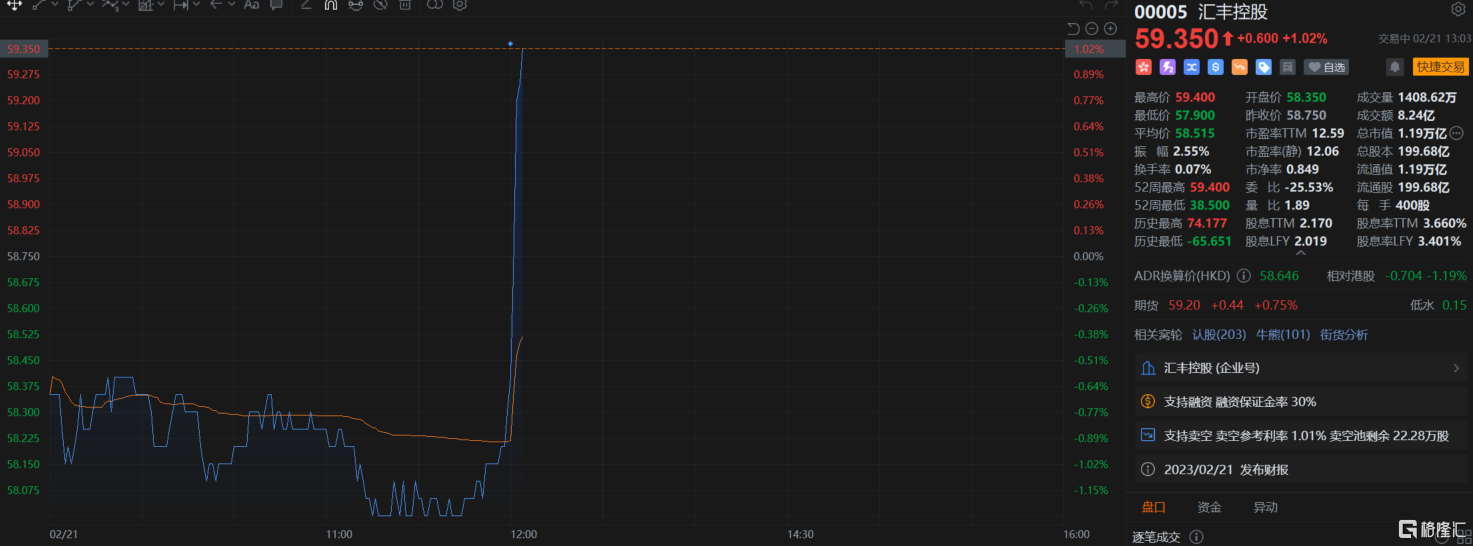
Task: Click the pencil edit drawing icon
Action: [306, 5]
